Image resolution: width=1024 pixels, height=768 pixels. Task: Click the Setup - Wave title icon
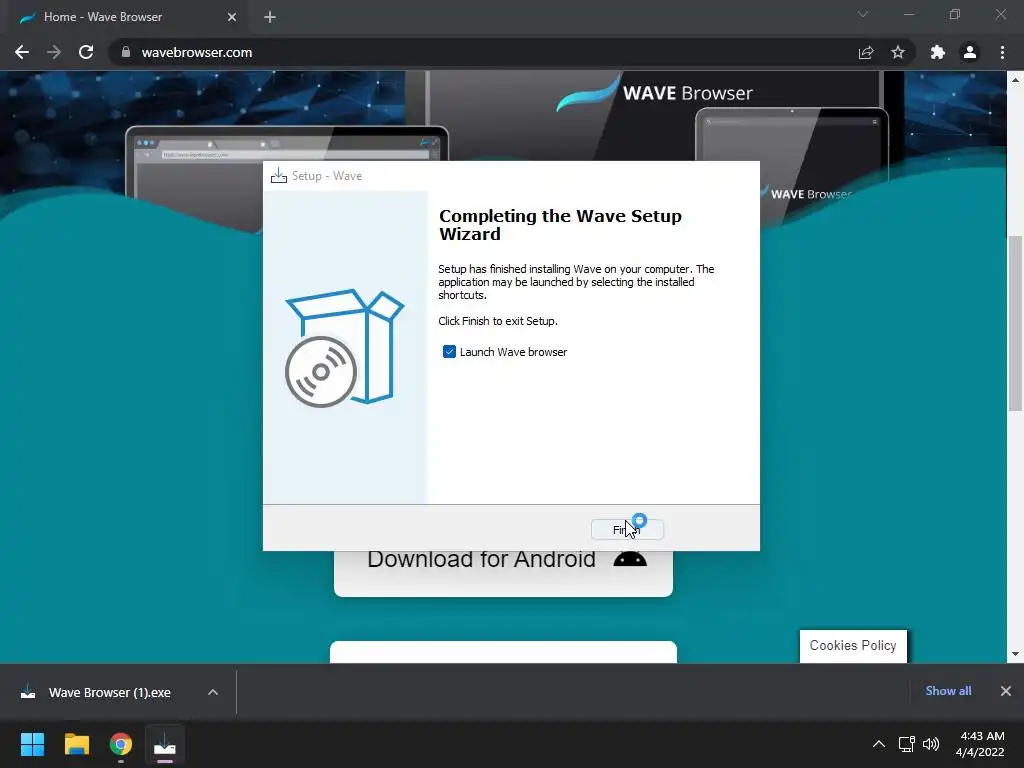coord(279,176)
